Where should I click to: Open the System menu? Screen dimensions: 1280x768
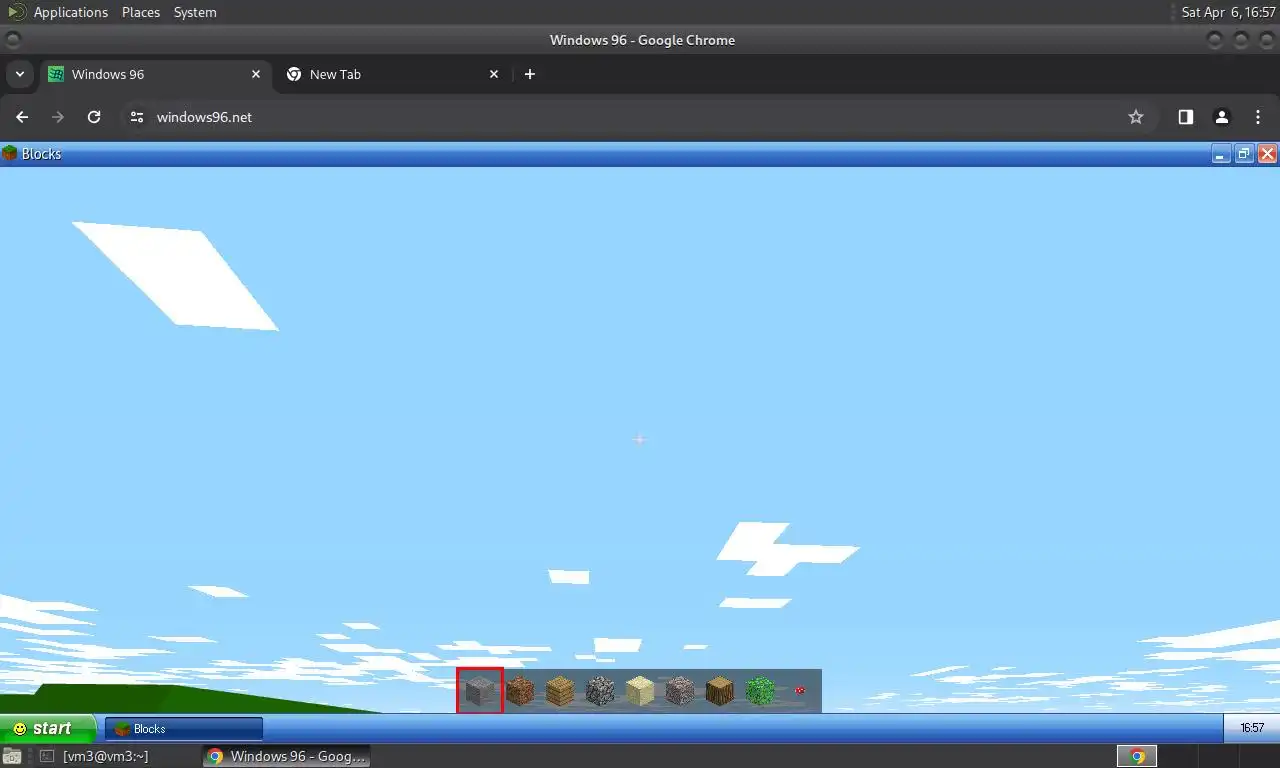[195, 12]
